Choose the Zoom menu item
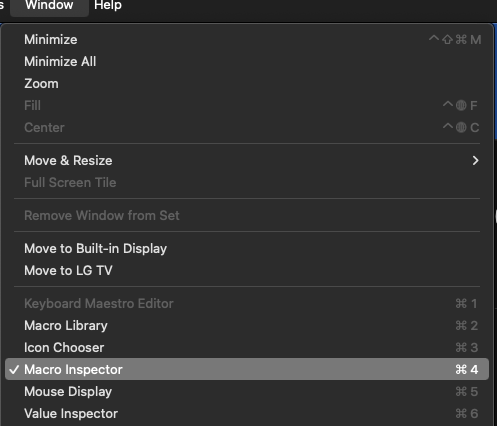The image size is (497, 426). point(247,84)
